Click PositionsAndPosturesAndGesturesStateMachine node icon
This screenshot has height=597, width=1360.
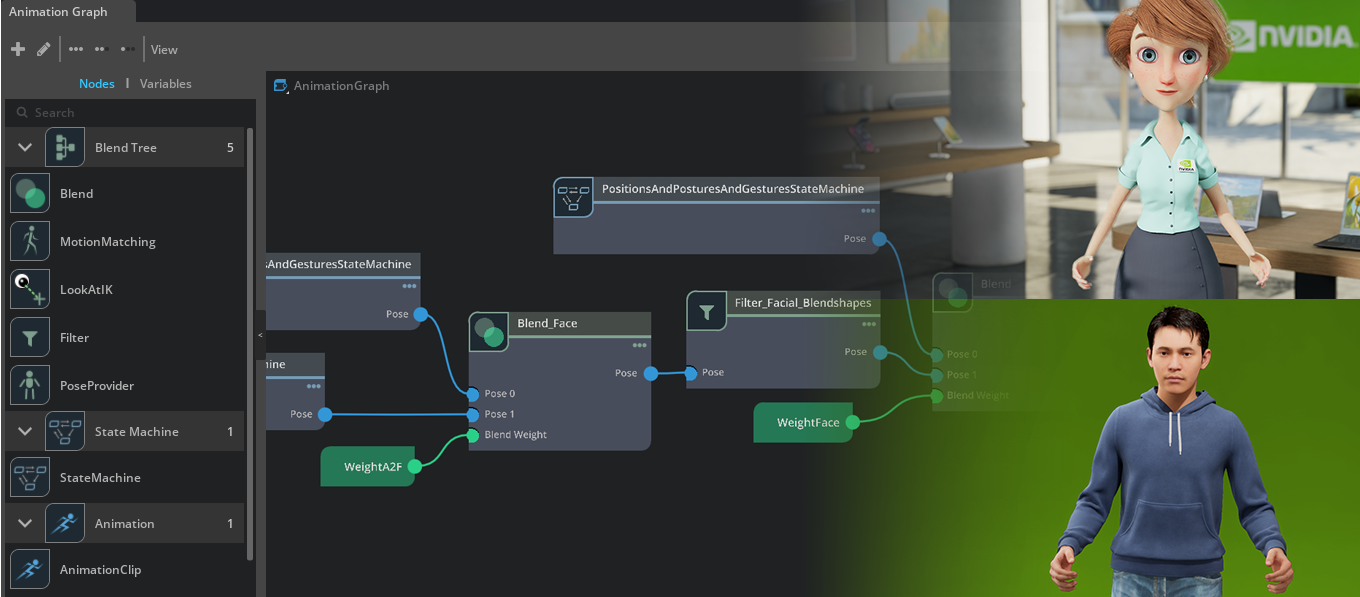click(x=574, y=197)
